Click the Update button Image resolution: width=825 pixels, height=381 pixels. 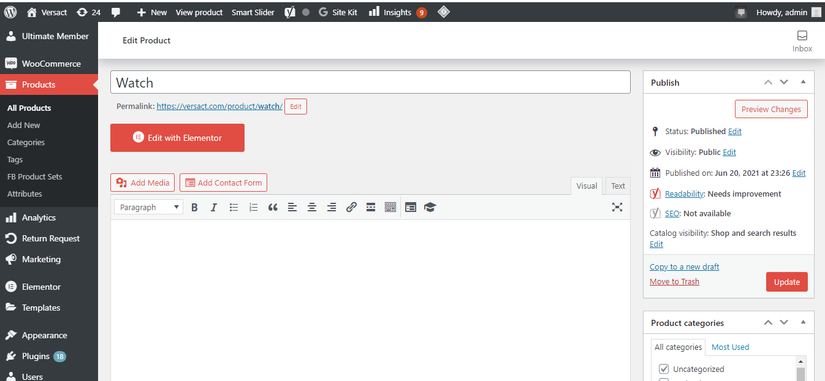(787, 282)
